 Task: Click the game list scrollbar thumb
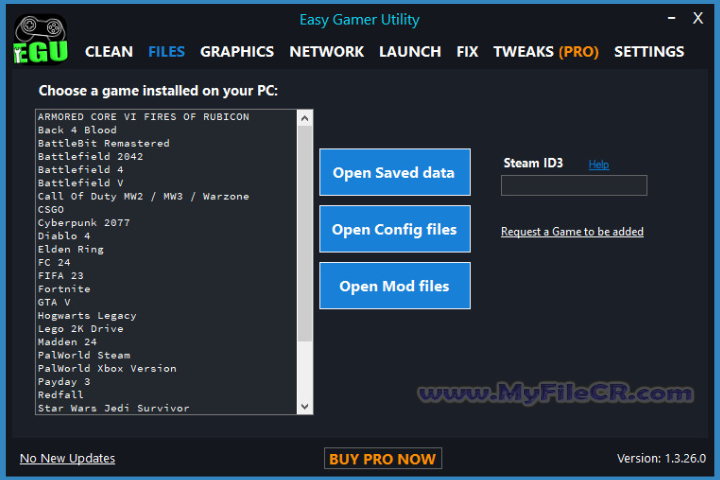(305, 234)
